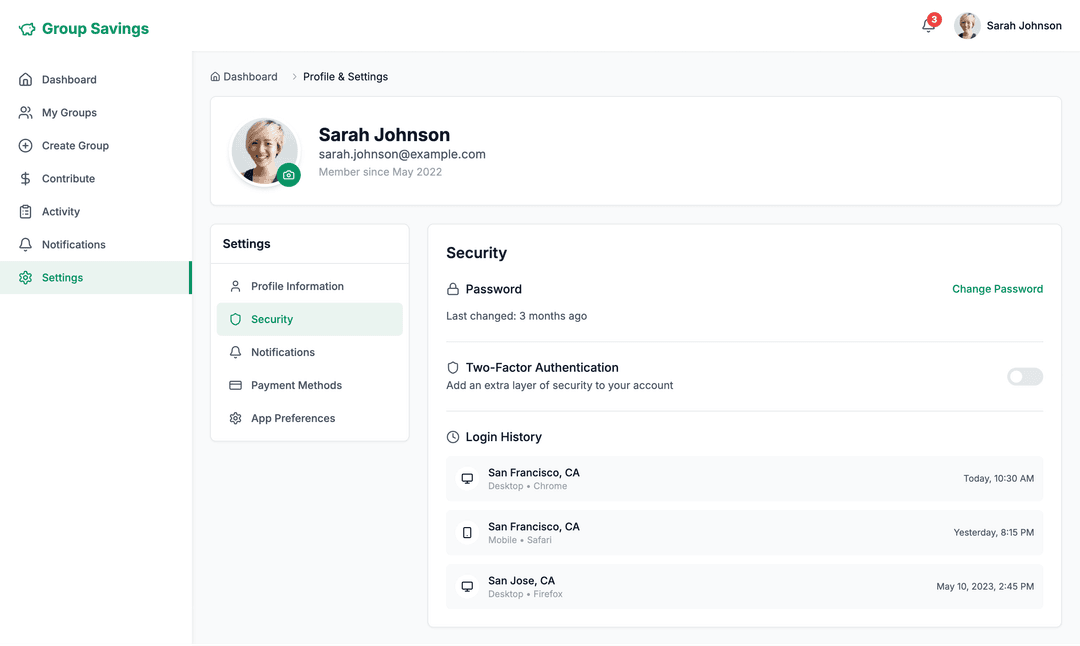
Task: Open My Groups from the sidebar
Action: 69,113
